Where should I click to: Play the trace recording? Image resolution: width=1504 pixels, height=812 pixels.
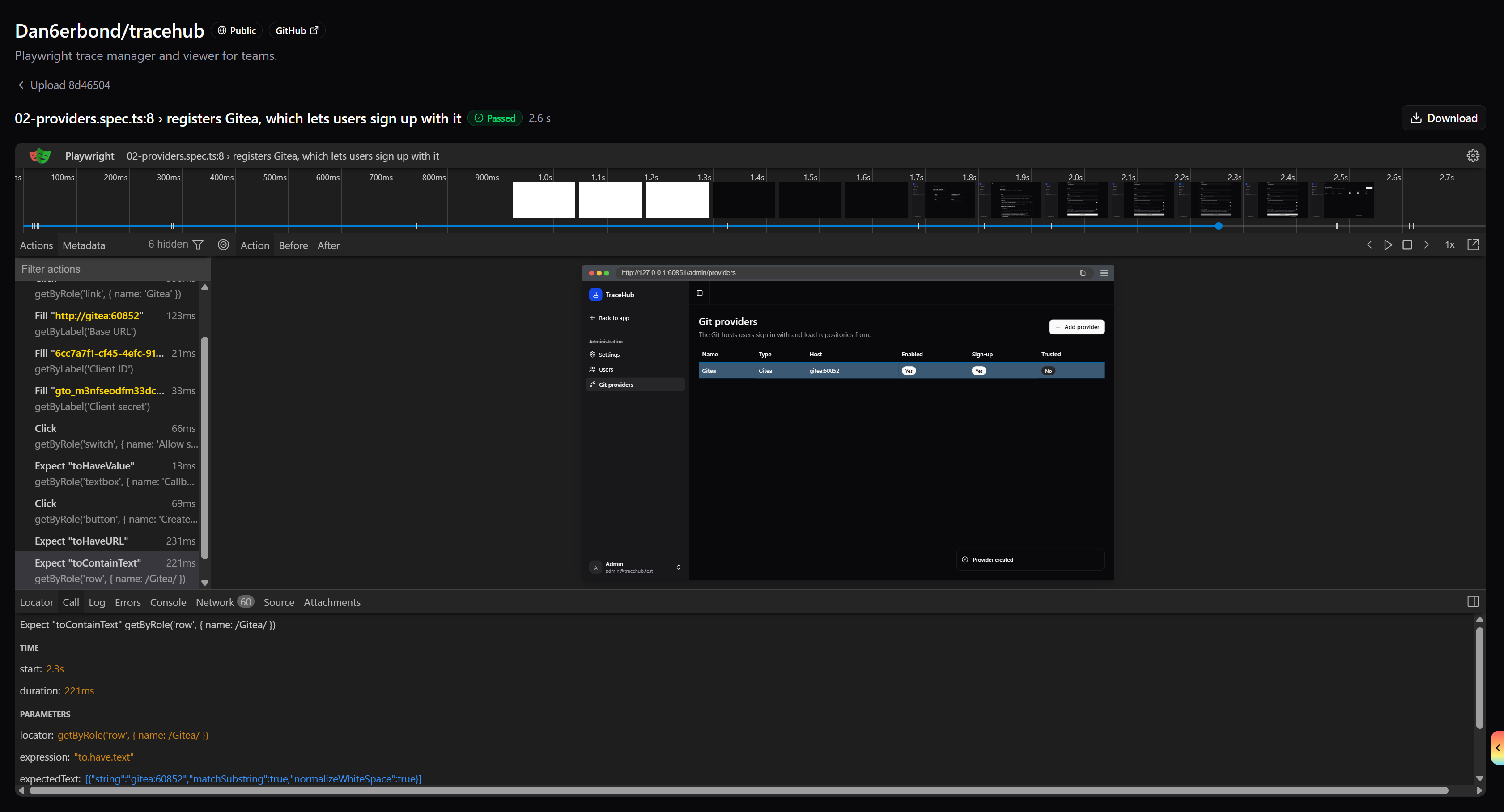1388,245
